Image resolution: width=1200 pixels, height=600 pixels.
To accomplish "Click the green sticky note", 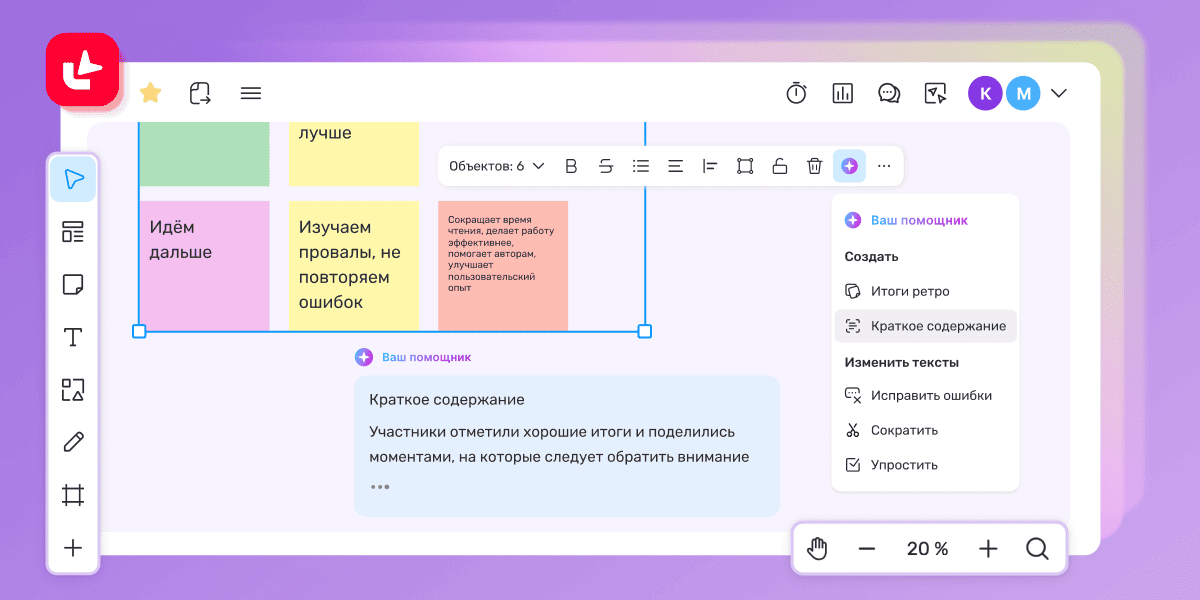I will (x=204, y=154).
